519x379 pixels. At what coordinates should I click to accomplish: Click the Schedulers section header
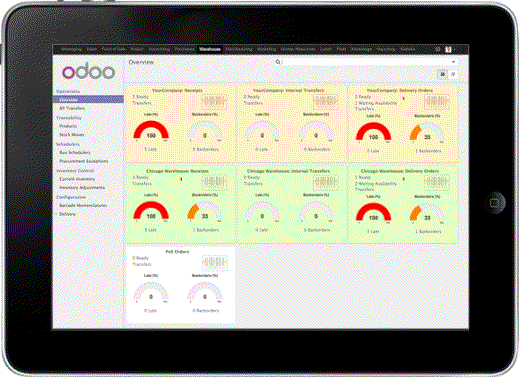pos(68,144)
